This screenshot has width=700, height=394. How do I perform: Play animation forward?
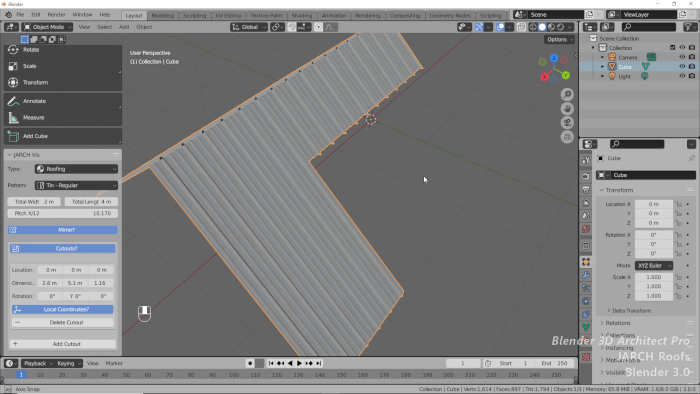(300, 364)
